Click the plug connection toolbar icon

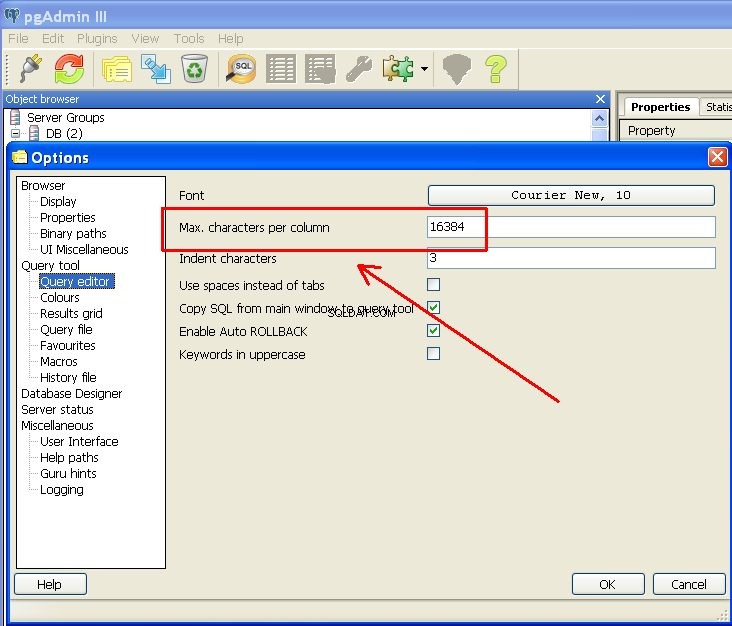[31, 69]
